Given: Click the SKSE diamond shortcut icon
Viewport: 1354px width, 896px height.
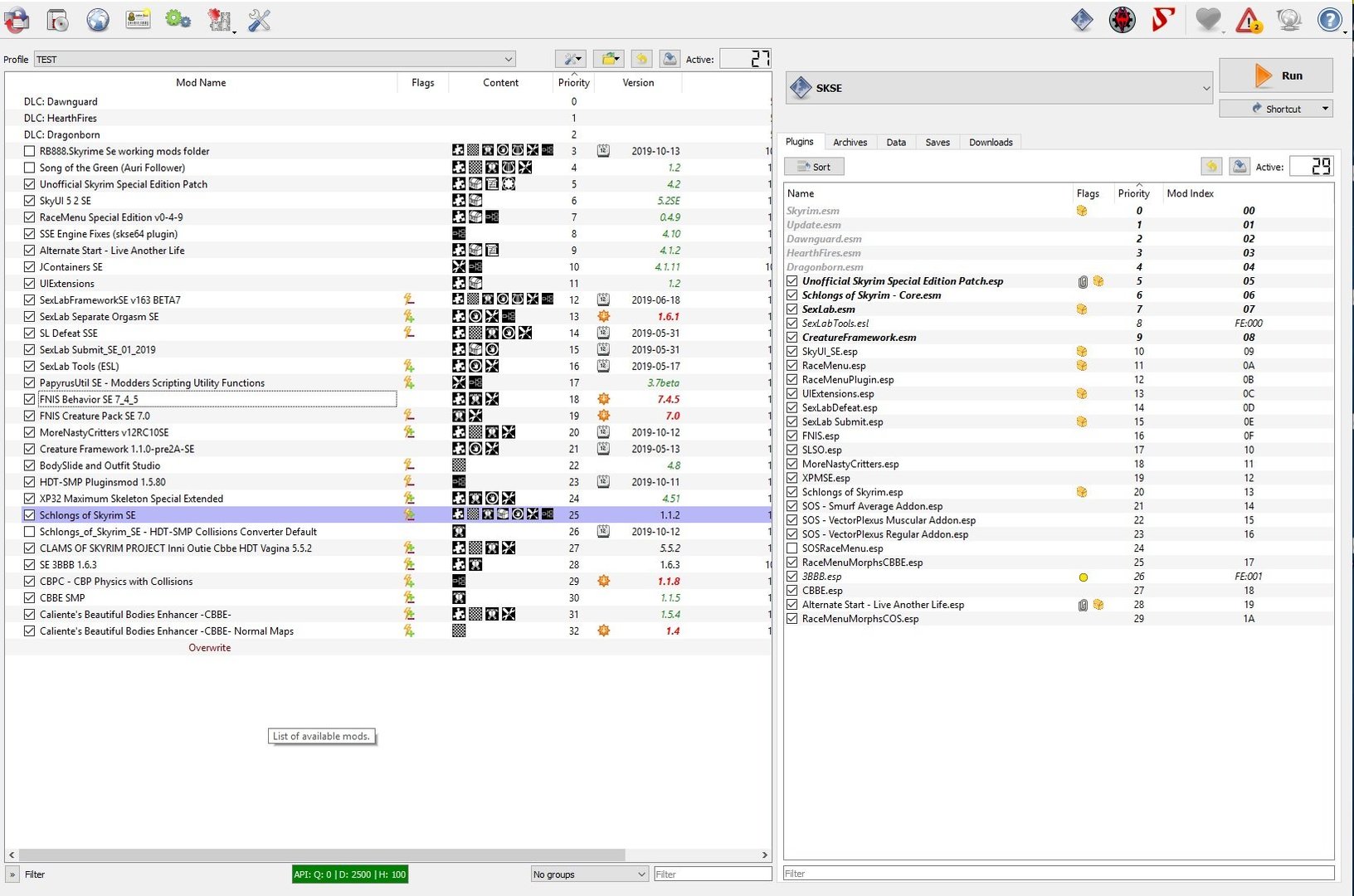Looking at the screenshot, I should pyautogui.click(x=1082, y=20).
